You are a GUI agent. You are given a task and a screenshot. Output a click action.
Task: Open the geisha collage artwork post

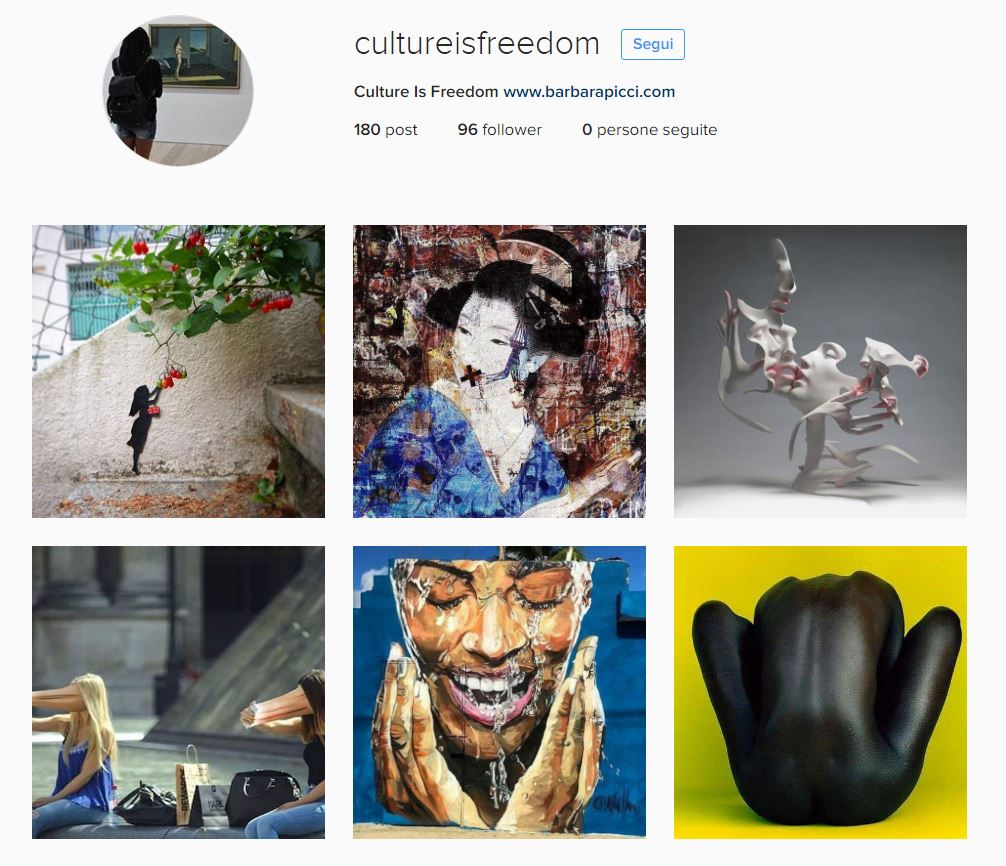tap(499, 371)
